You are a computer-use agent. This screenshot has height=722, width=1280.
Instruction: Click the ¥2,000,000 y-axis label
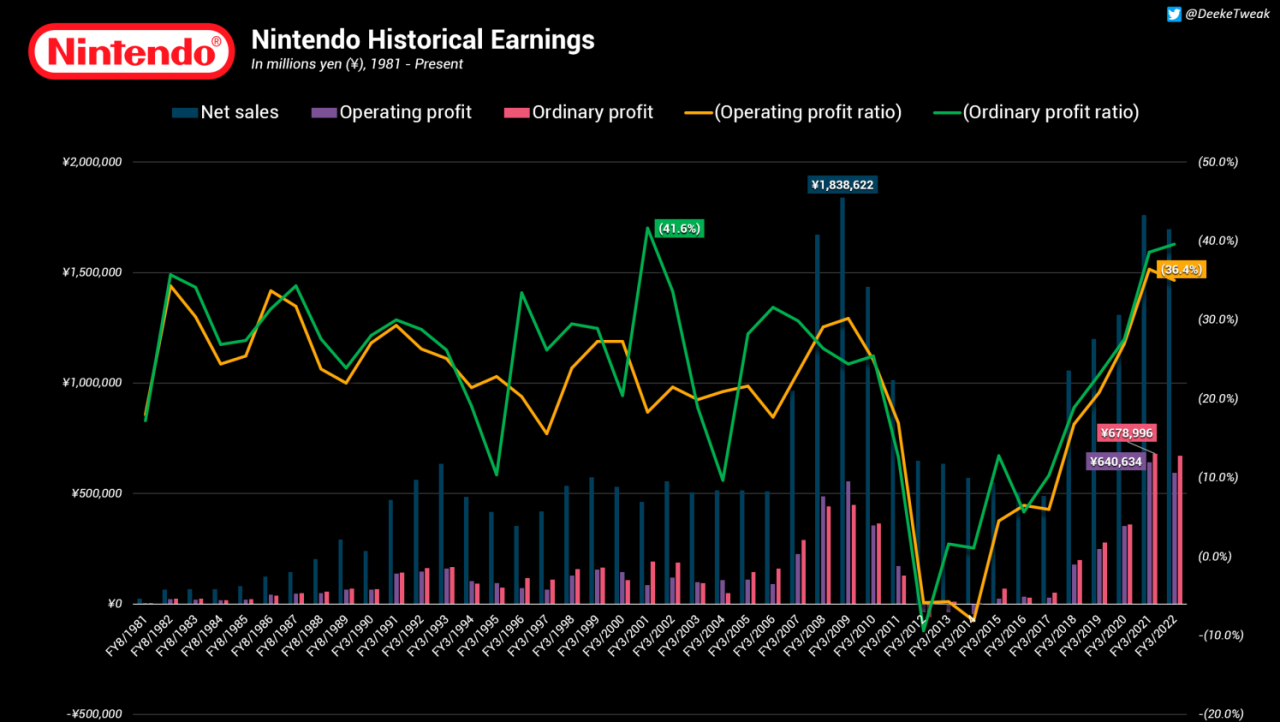coord(92,162)
